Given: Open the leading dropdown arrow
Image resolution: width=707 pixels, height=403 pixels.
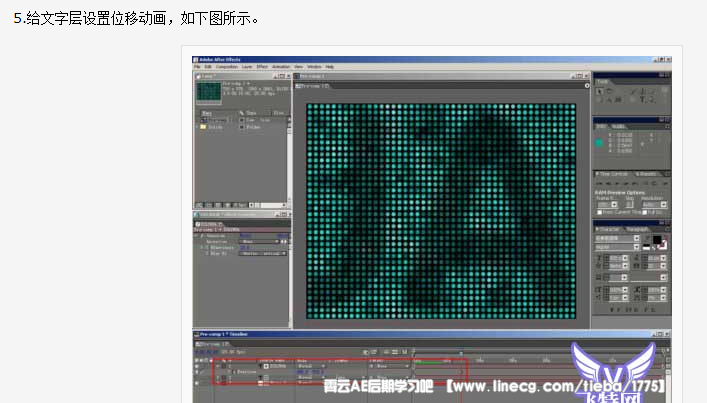Looking at the screenshot, I should click(663, 258).
